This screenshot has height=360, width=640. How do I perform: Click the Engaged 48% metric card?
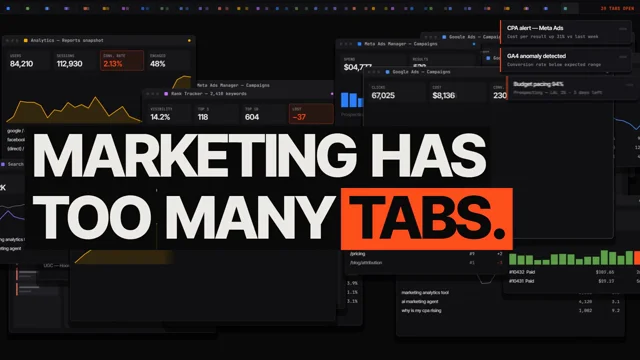click(x=168, y=60)
